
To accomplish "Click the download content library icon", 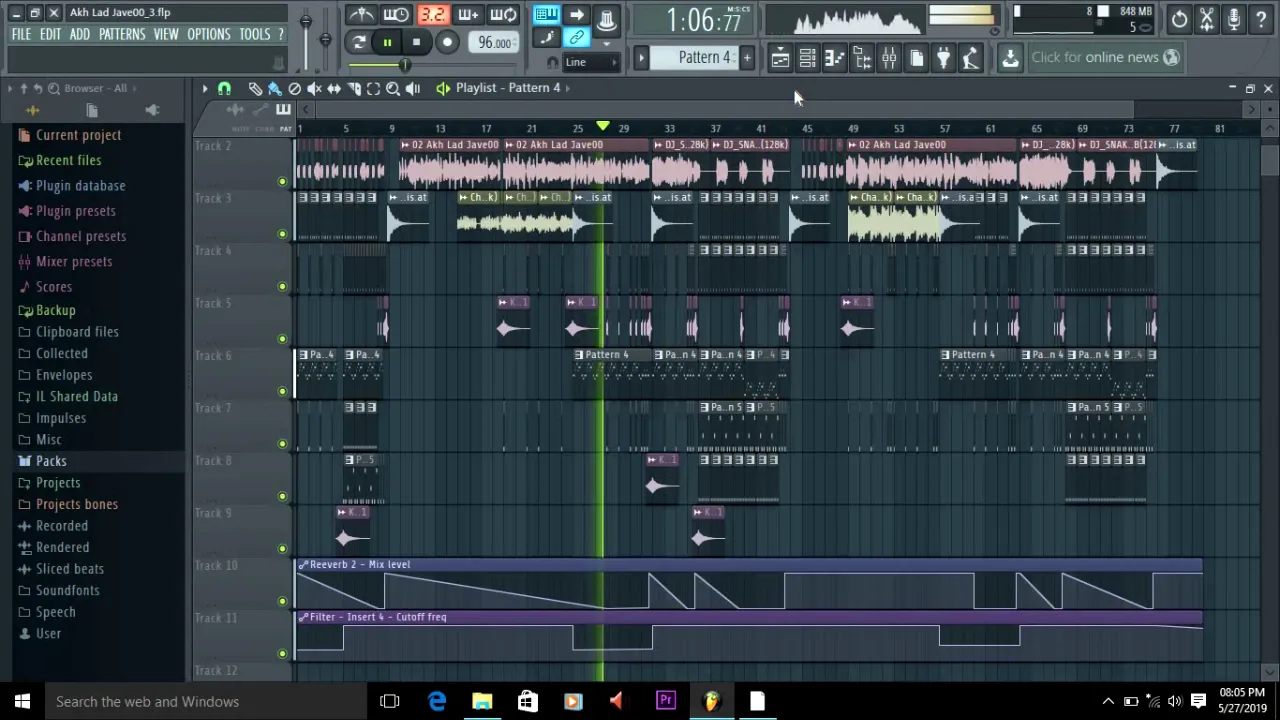I will tap(1010, 58).
